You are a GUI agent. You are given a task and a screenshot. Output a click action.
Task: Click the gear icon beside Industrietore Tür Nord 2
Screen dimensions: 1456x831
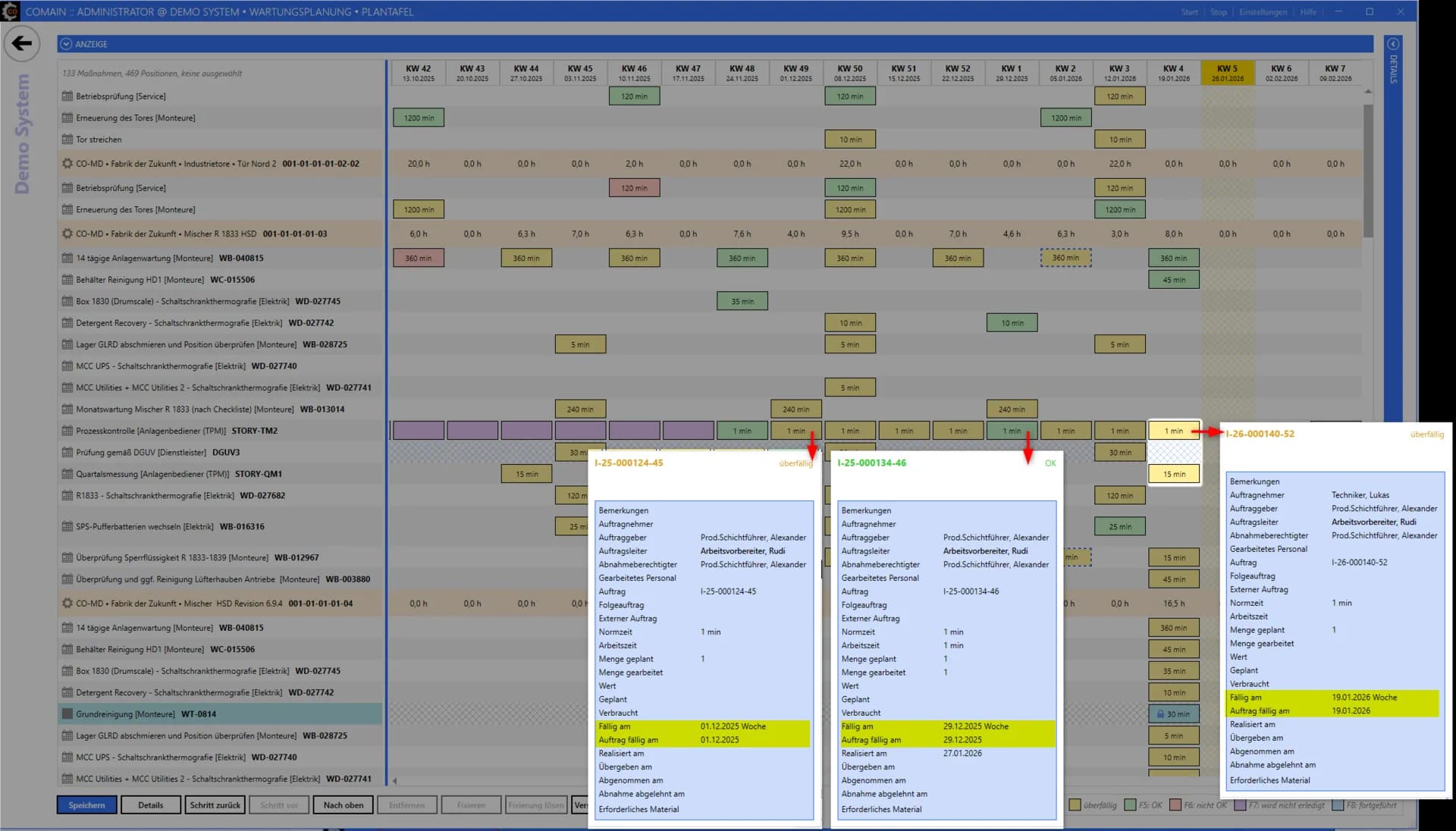[x=66, y=163]
